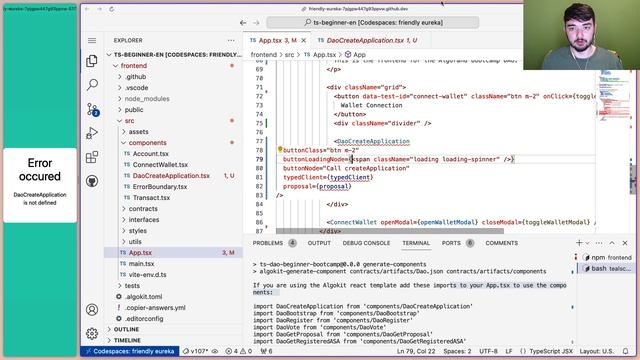Screen dimensions: 640x360
Task: Click forwarded ports indicator in status bar
Action: (267, 351)
